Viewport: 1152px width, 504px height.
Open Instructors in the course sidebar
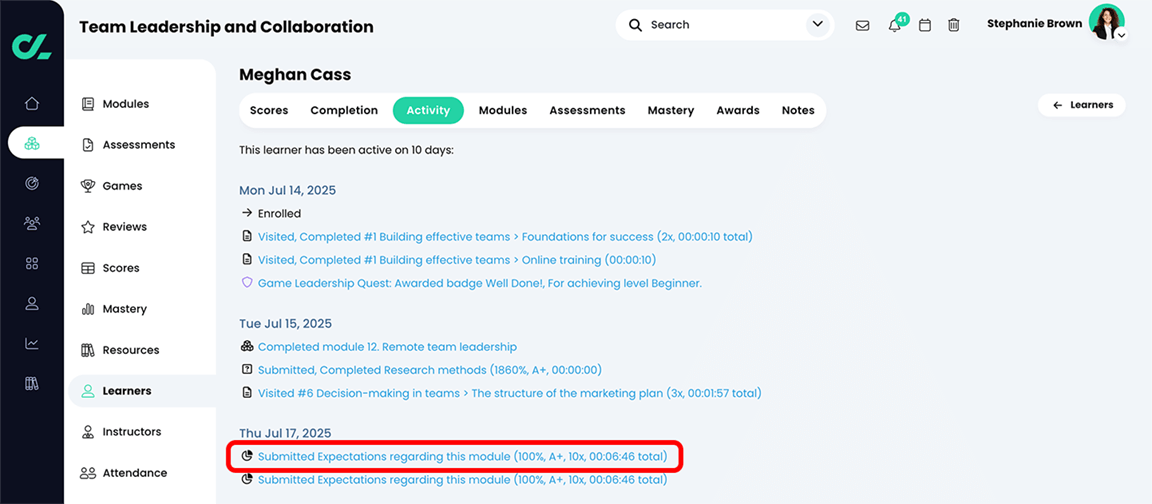coord(122,432)
